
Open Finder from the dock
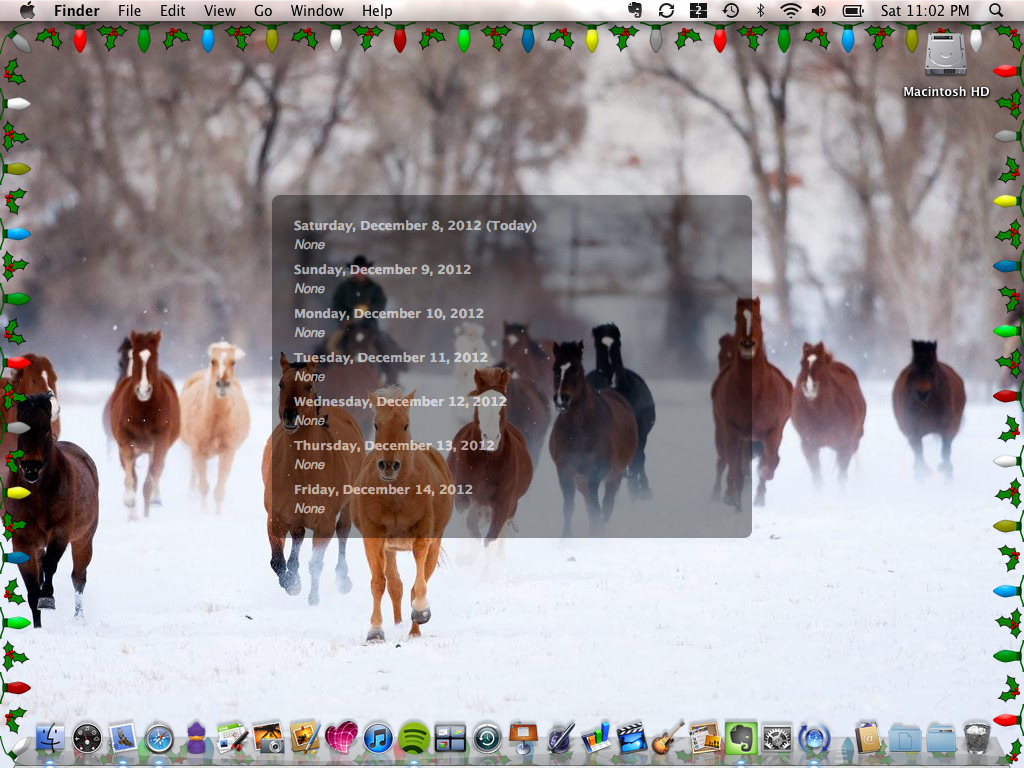[50, 738]
